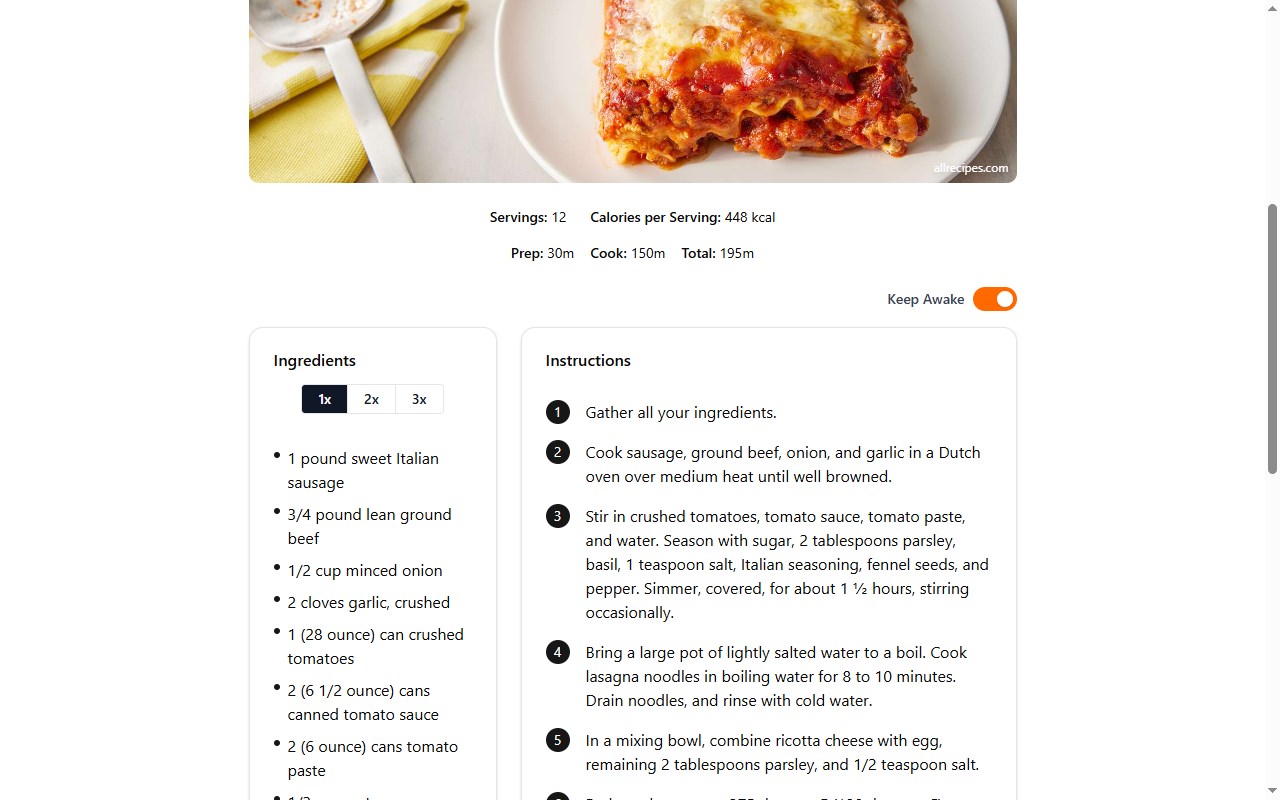The width and height of the screenshot is (1280, 800).
Task: Select the step 3 circle marker
Action: (x=558, y=516)
